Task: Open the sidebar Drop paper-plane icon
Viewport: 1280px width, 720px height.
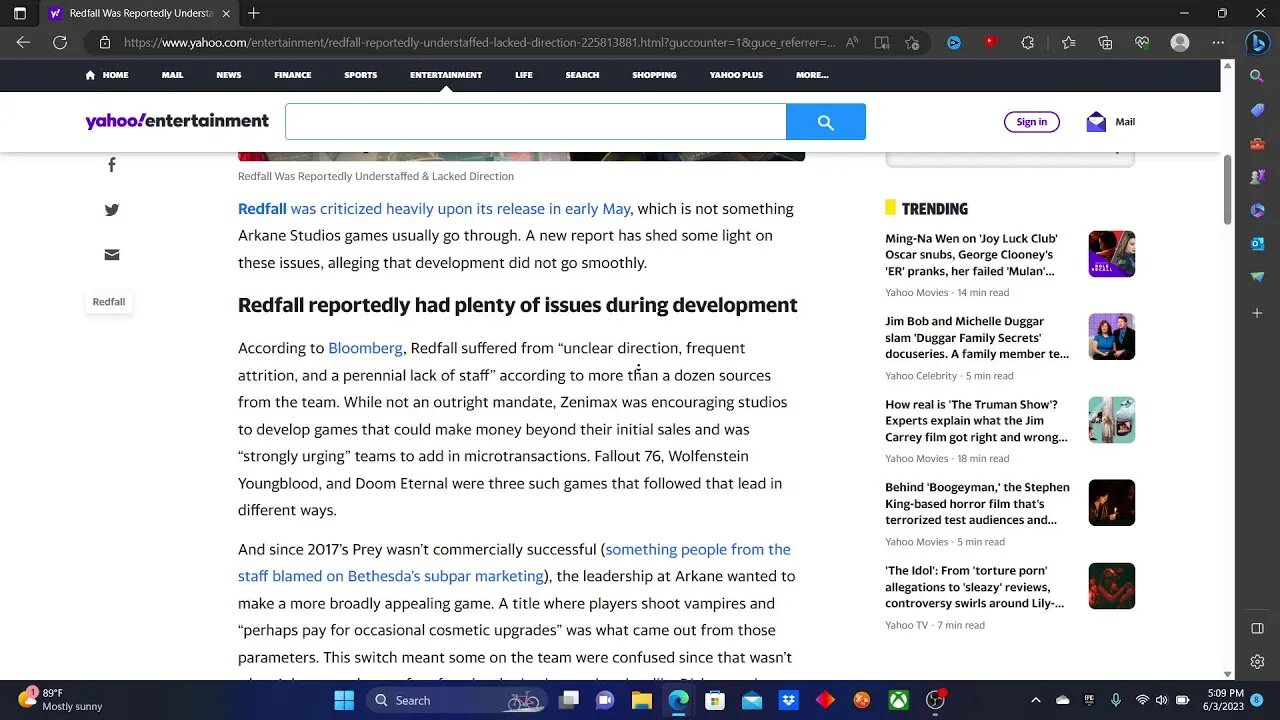Action: point(1257,277)
